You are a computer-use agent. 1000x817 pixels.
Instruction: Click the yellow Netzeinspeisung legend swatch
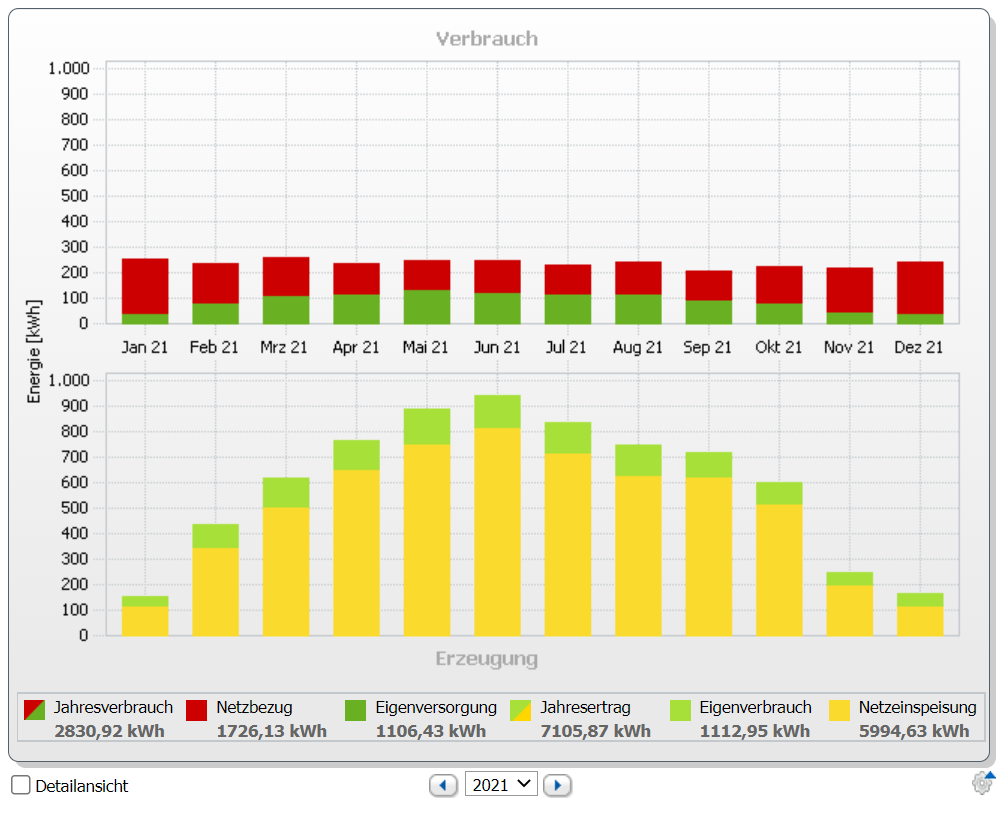[x=839, y=710]
